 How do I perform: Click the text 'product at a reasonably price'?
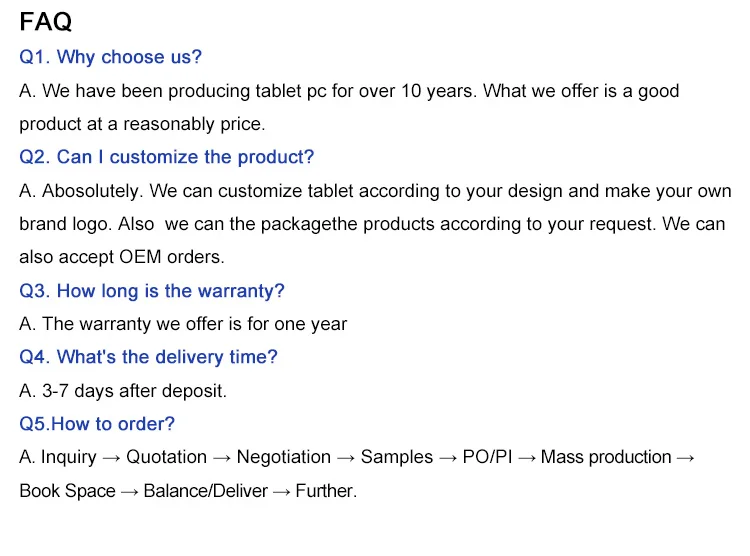coord(142,124)
